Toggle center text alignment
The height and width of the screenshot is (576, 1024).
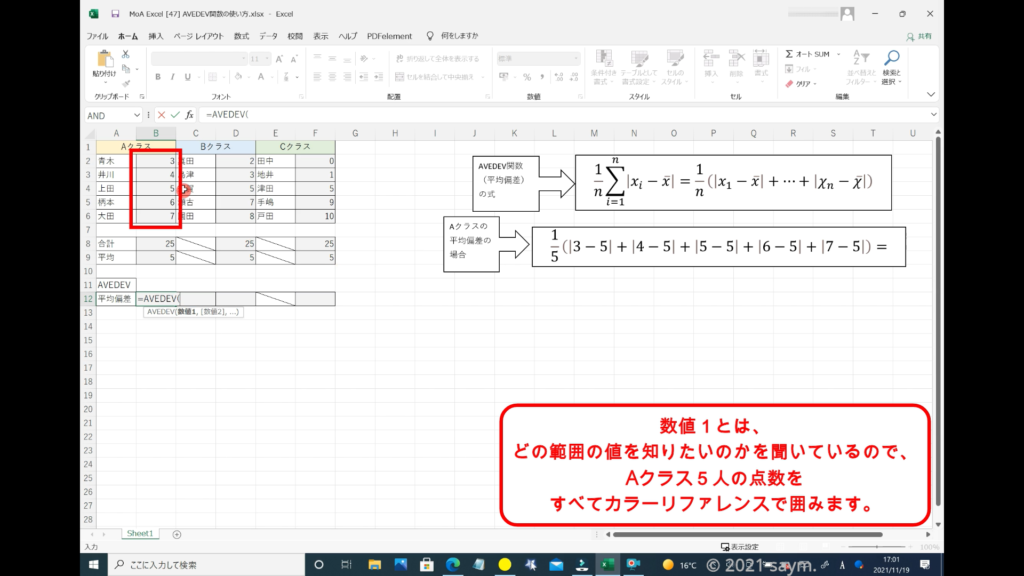click(x=332, y=77)
